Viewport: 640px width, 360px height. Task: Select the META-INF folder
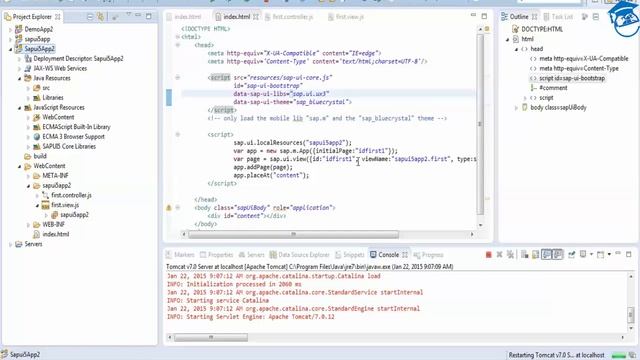(x=55, y=176)
